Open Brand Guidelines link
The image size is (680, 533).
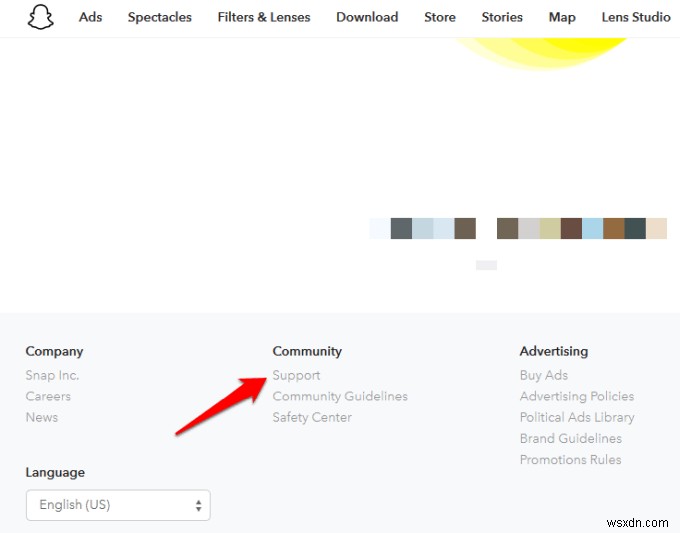click(571, 438)
